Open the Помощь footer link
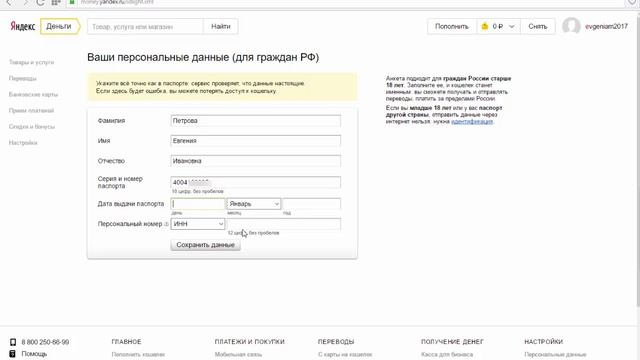The width and height of the screenshot is (640, 360). tap(34, 354)
